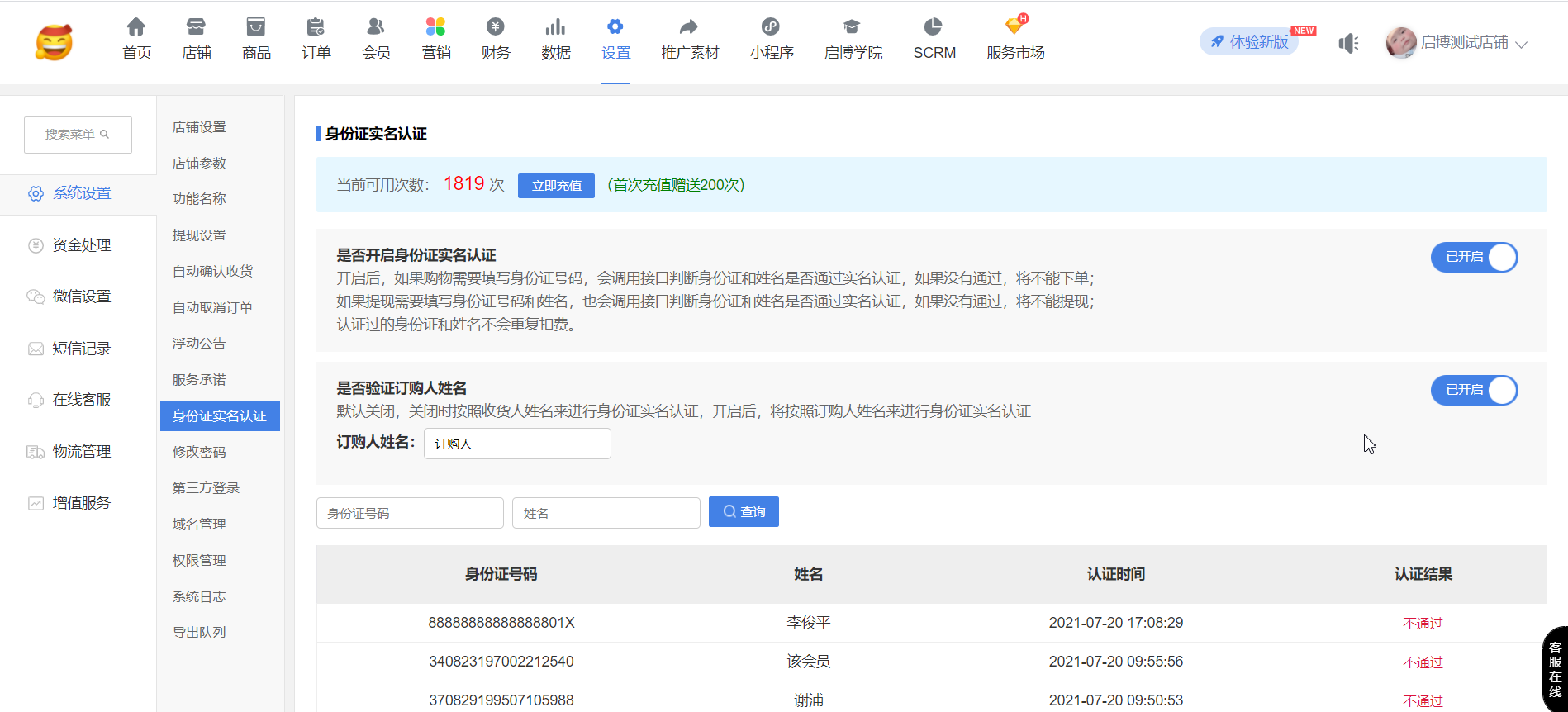The height and width of the screenshot is (712, 1568).
Task: Toggle the ID real-name verification (是否开启身份证实名认证) switch
Action: pos(1474,258)
